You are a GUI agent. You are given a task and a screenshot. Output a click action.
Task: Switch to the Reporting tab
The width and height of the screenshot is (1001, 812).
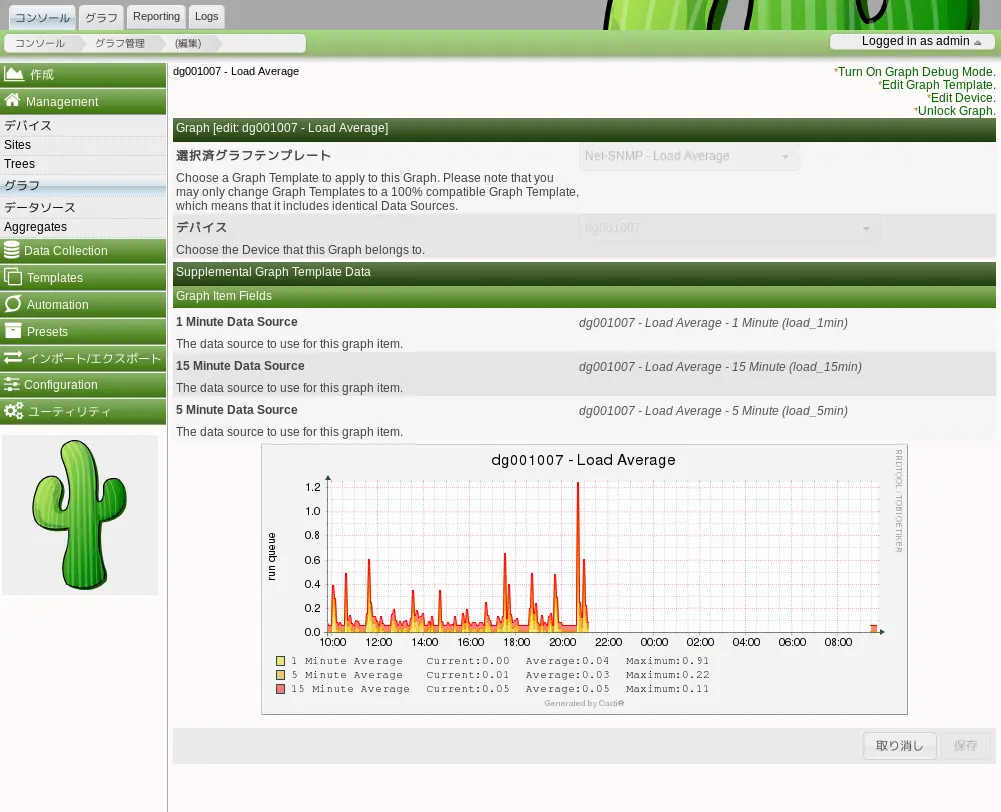click(156, 16)
